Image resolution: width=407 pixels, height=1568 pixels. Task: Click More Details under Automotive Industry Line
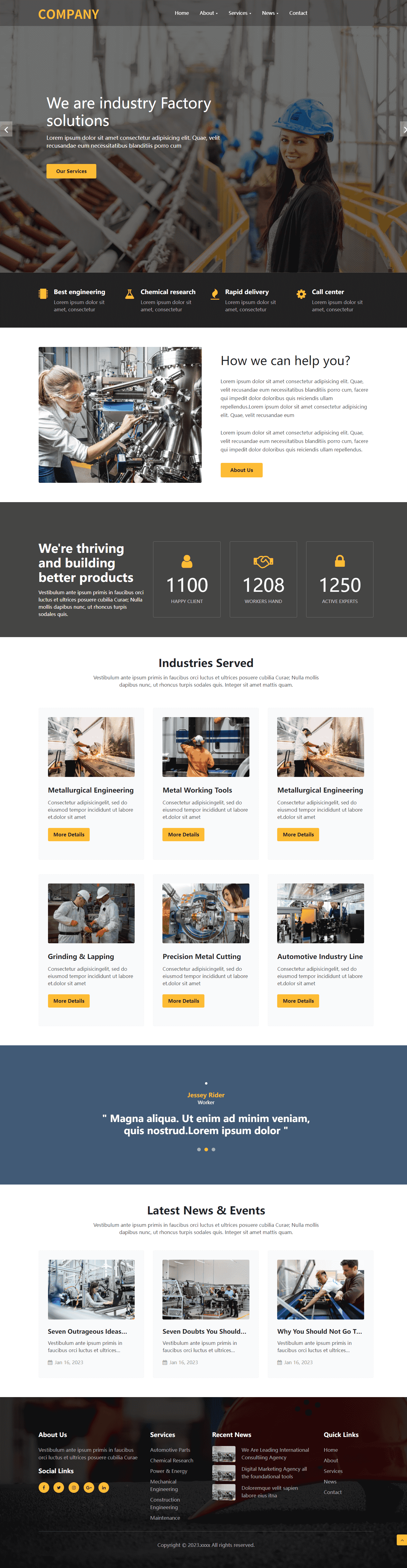(298, 1001)
